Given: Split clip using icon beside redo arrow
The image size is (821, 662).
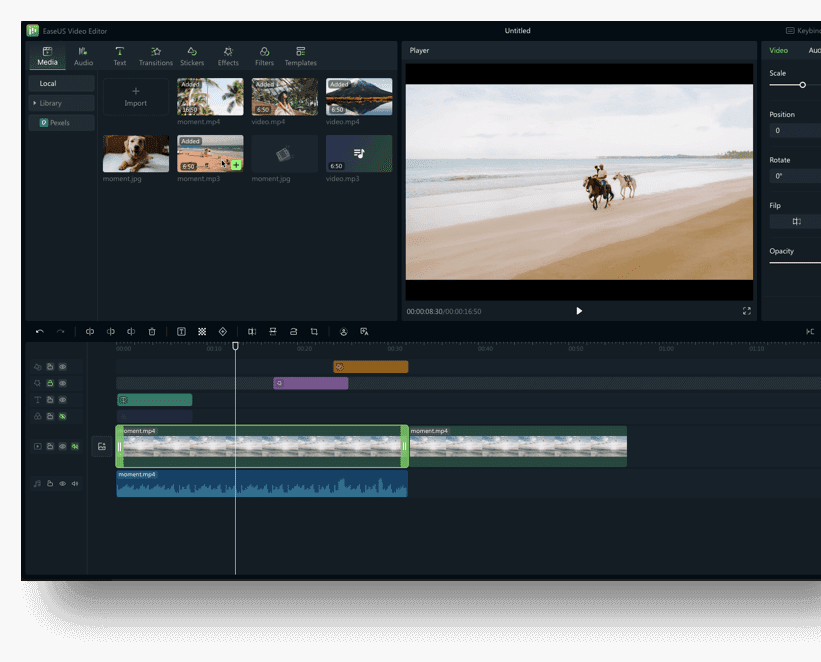Looking at the screenshot, I should click(90, 332).
